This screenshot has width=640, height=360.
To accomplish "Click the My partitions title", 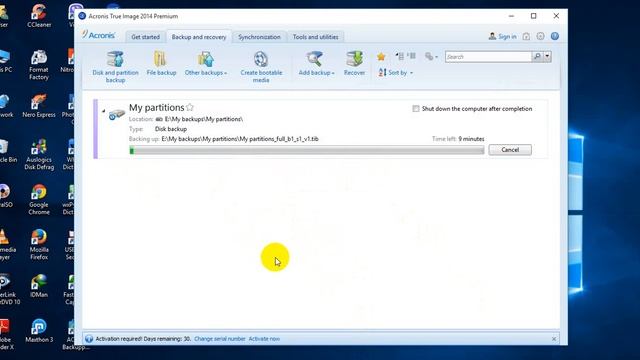I will pos(157,107).
